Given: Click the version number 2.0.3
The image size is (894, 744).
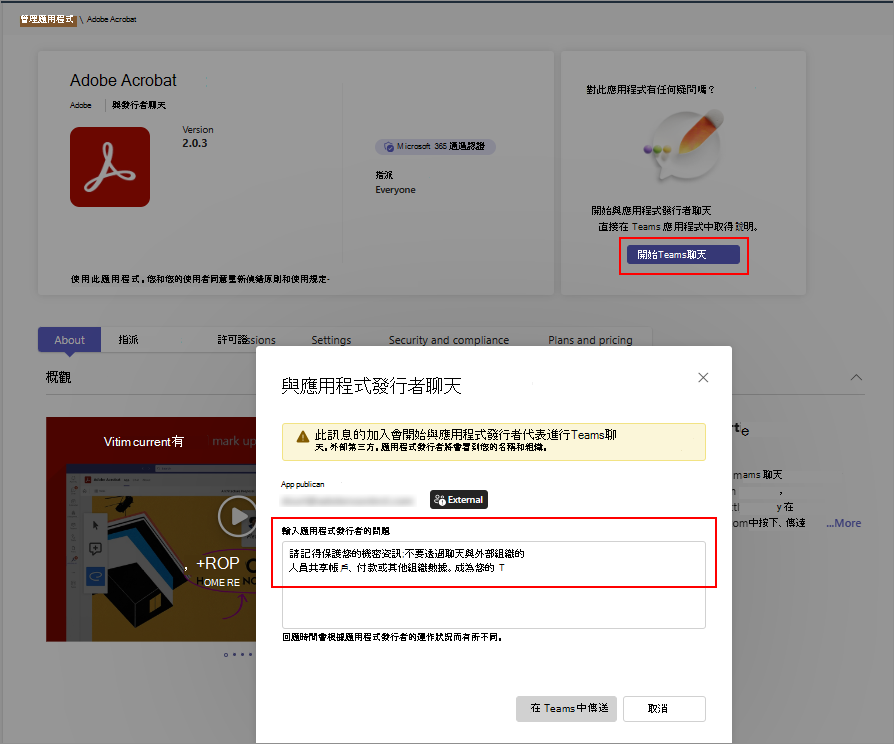Looking at the screenshot, I should click(194, 143).
